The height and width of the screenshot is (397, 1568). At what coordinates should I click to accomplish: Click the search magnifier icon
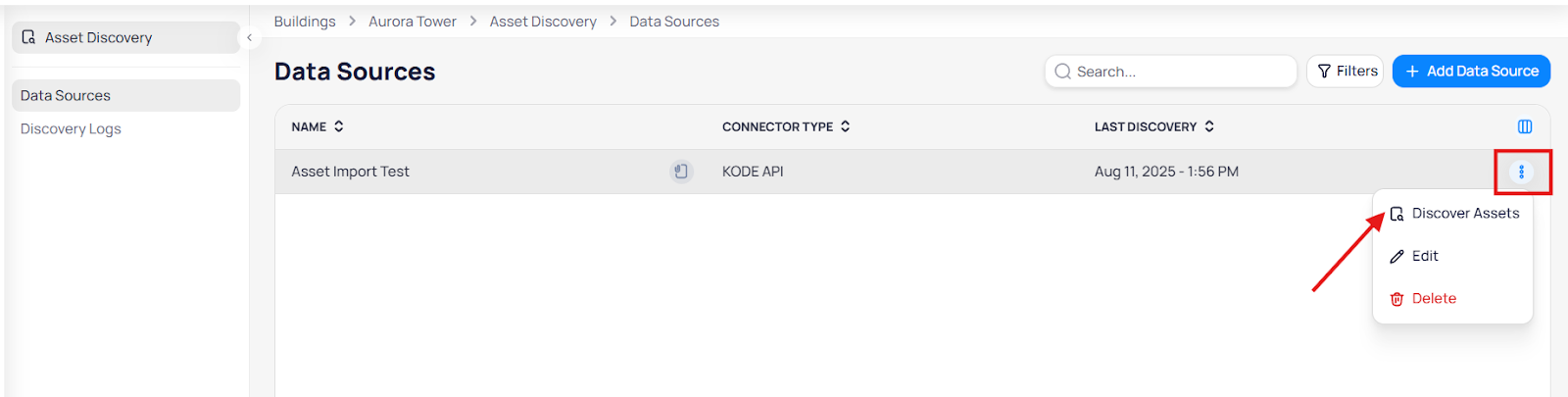(x=1062, y=72)
